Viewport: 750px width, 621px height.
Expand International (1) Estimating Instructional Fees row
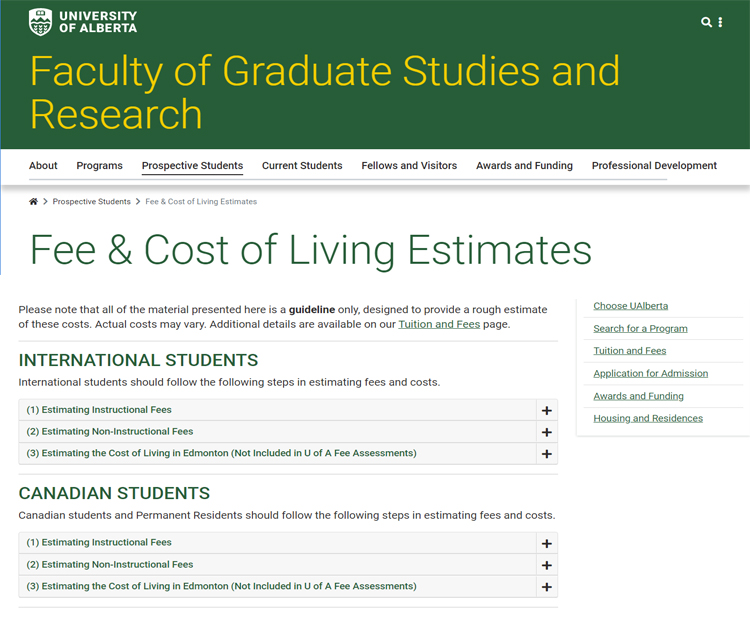coord(288,410)
